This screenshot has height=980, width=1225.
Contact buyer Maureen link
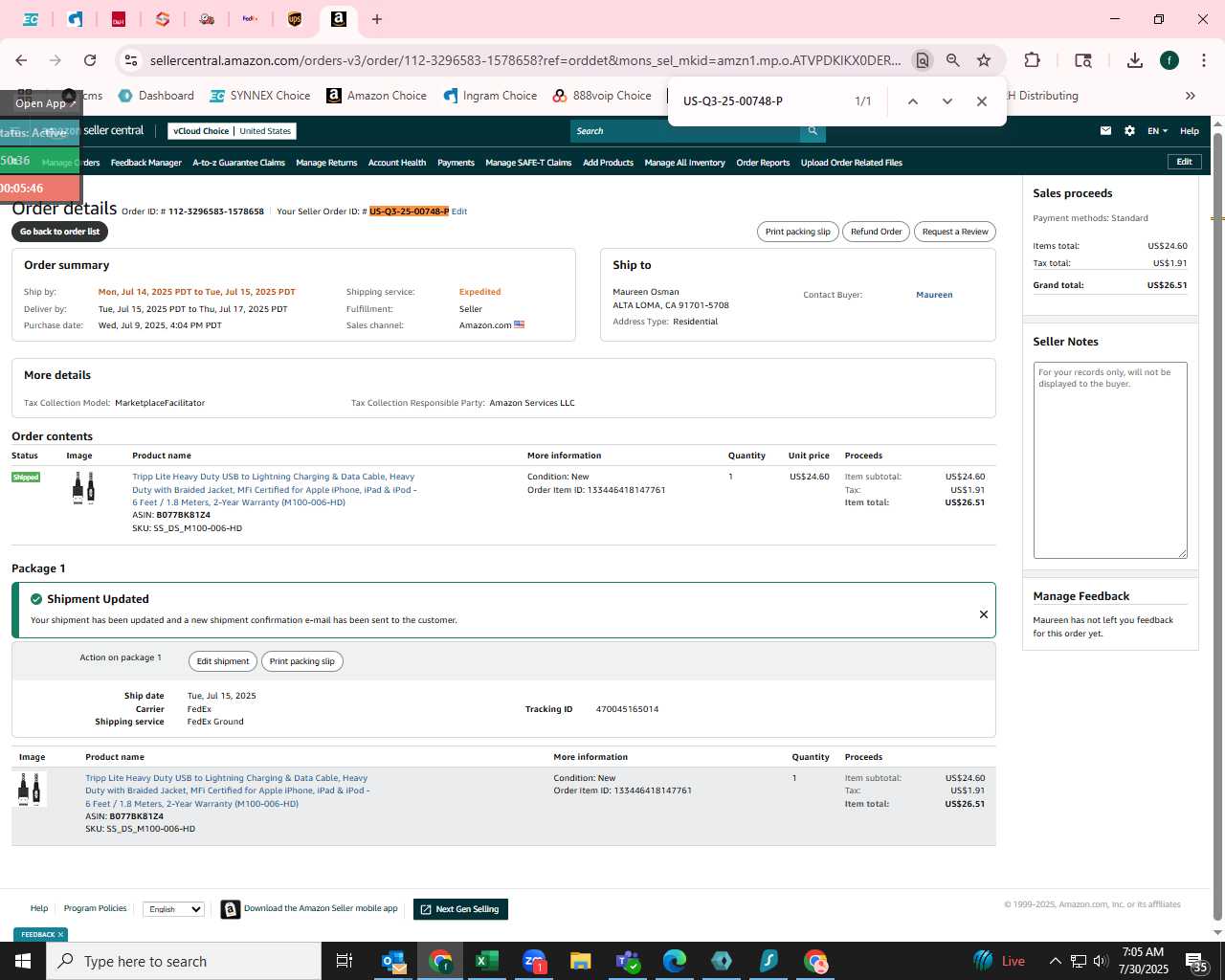pyautogui.click(x=934, y=295)
